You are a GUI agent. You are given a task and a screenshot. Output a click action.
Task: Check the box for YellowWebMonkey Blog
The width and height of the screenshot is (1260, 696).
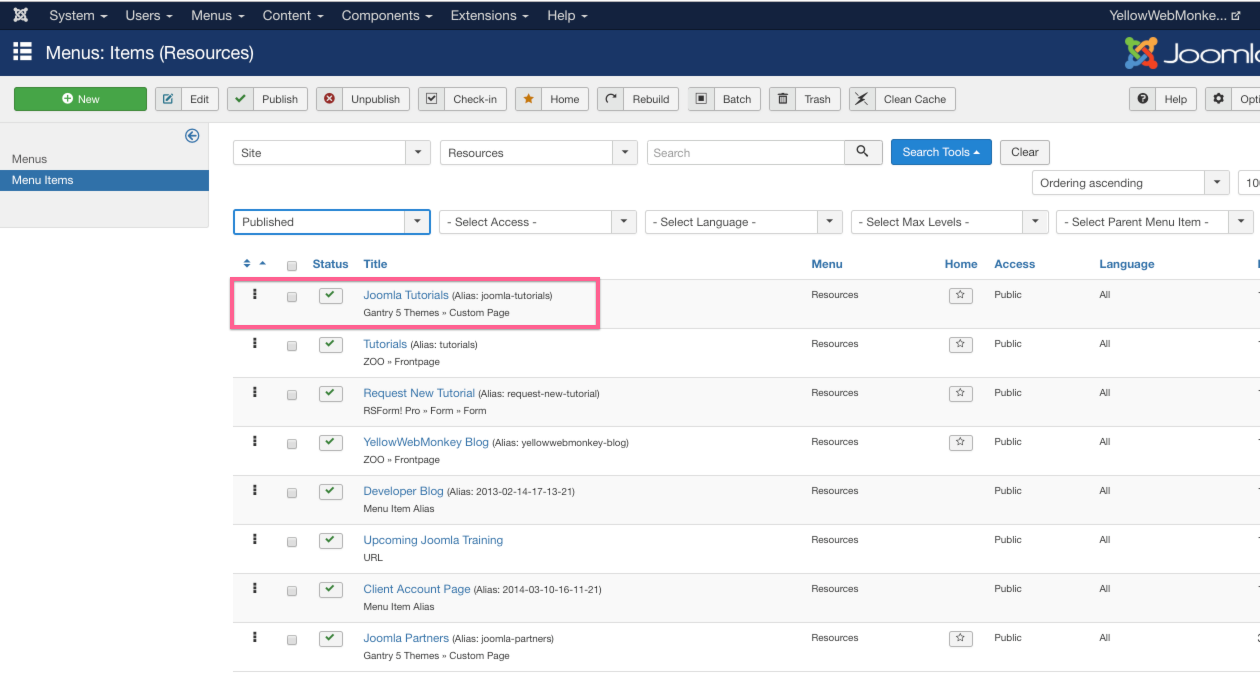(292, 444)
